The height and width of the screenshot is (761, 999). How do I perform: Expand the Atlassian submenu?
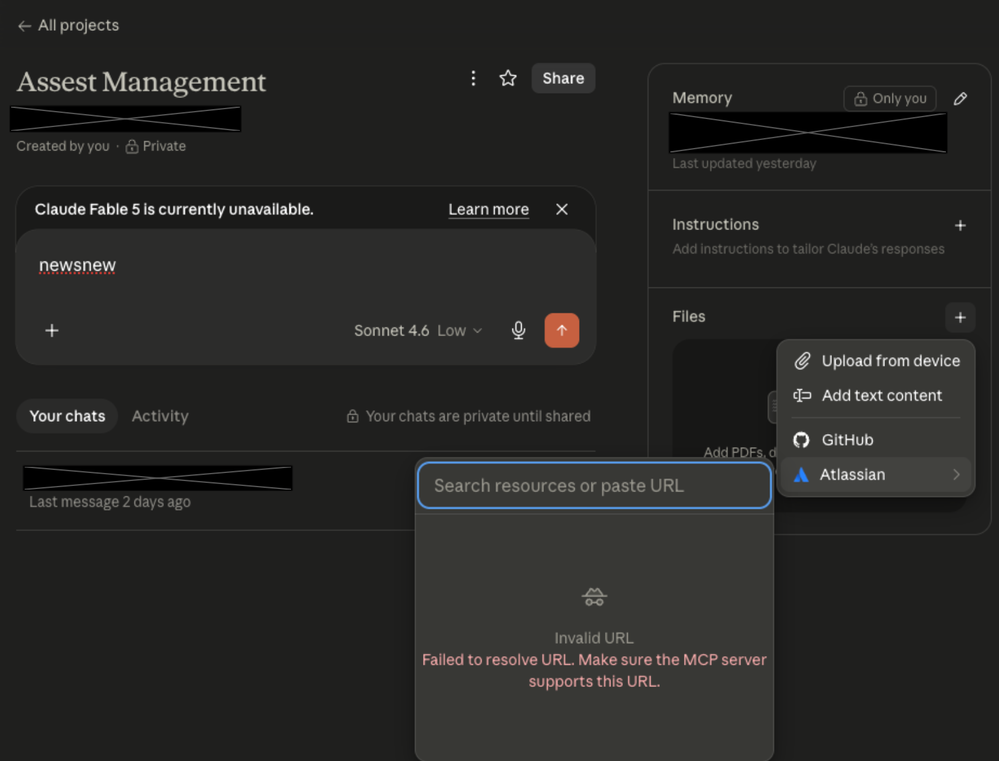(x=876, y=475)
